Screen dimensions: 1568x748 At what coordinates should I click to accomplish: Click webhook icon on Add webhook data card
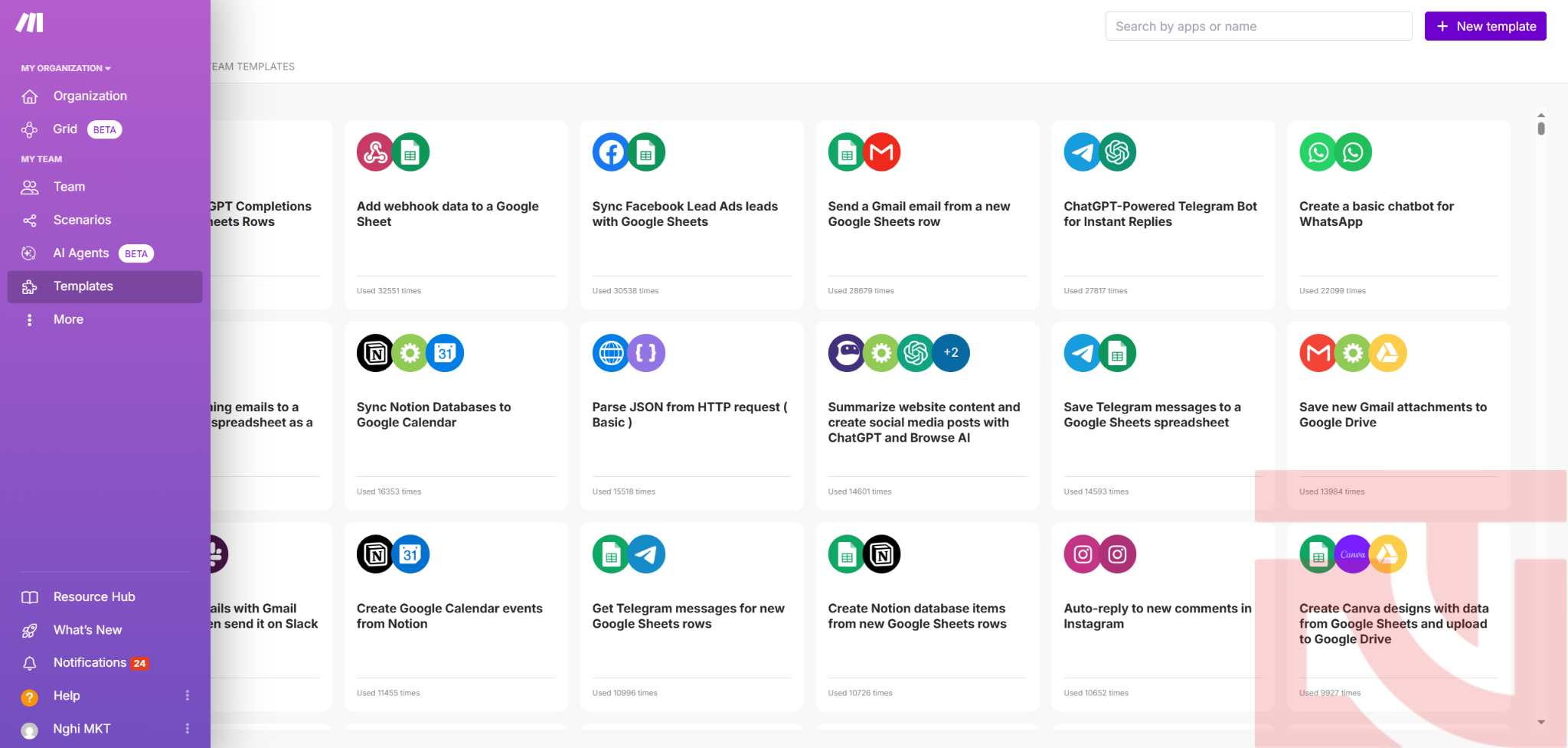[375, 152]
